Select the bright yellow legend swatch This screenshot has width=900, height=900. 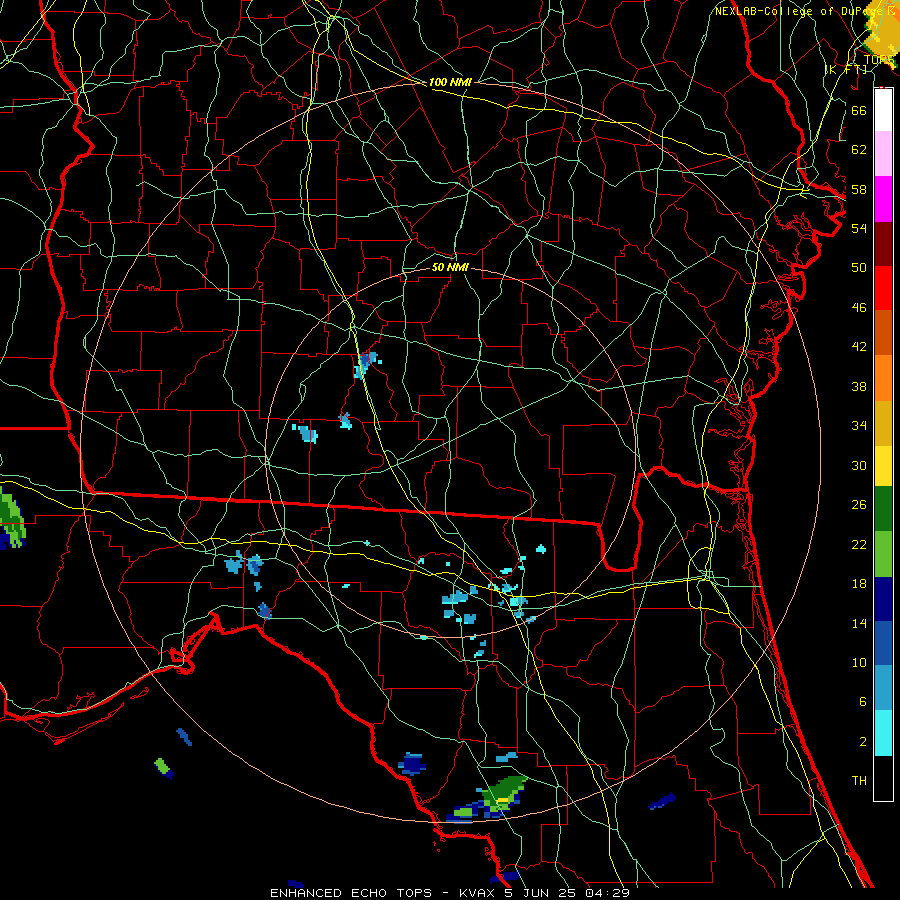(x=883, y=466)
